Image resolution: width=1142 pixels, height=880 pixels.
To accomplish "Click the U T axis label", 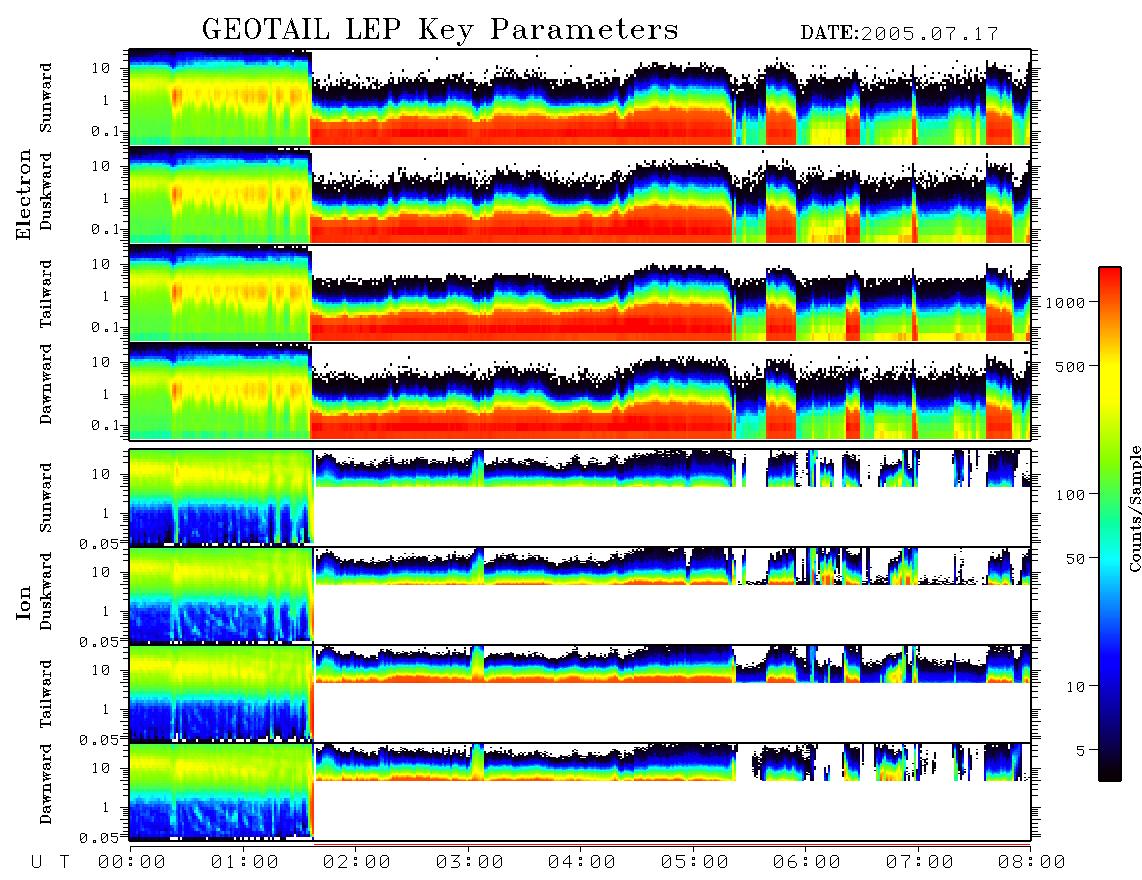I will coord(51,862).
